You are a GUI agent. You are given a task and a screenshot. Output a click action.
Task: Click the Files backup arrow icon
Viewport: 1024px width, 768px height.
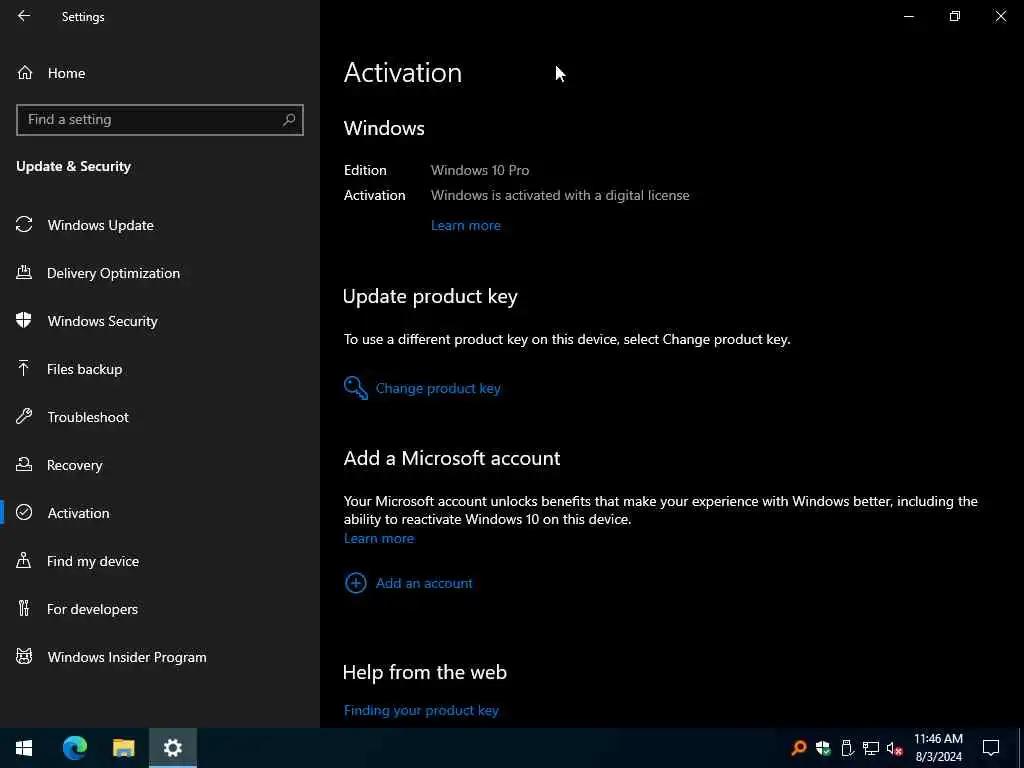click(24, 369)
